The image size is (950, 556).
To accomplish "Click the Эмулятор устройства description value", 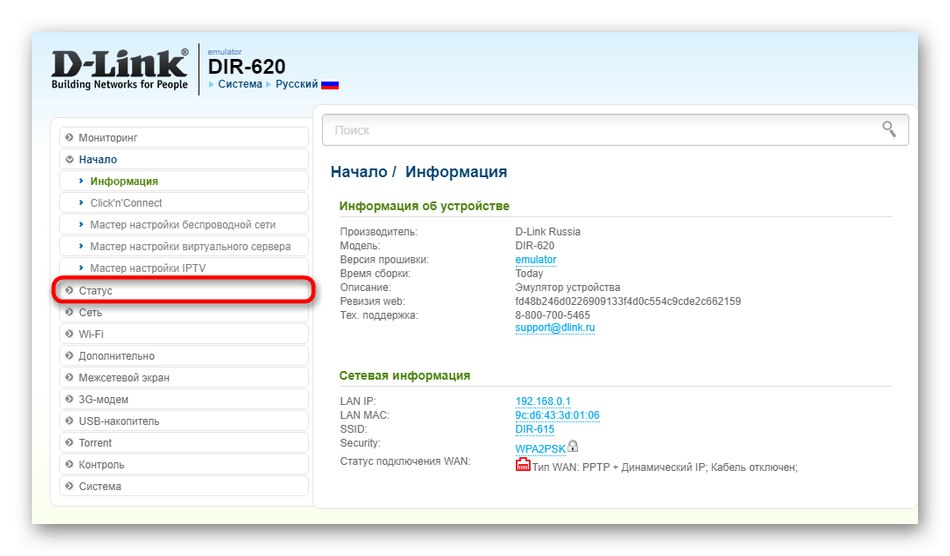I will click(568, 287).
